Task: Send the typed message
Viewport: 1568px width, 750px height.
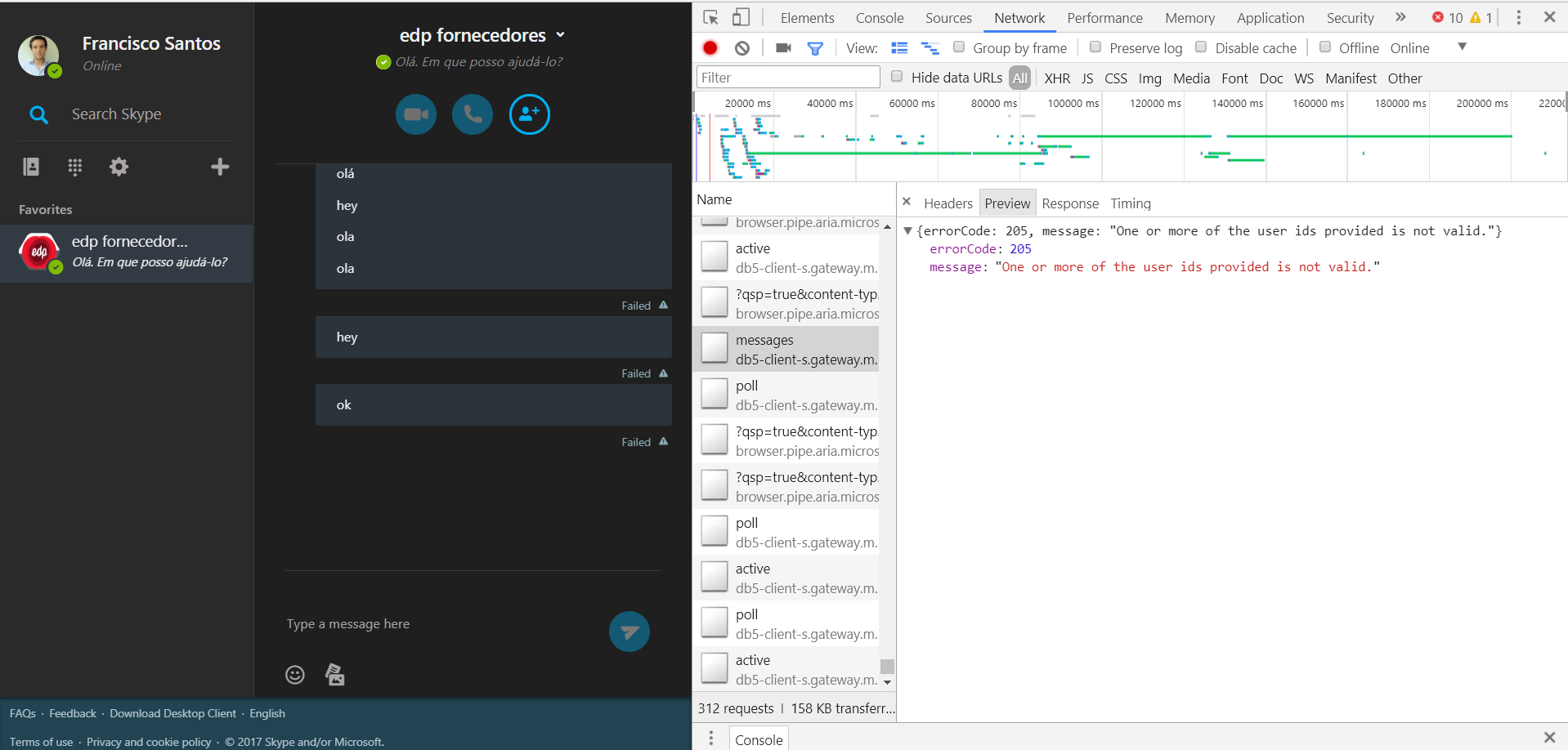Action: coord(628,631)
